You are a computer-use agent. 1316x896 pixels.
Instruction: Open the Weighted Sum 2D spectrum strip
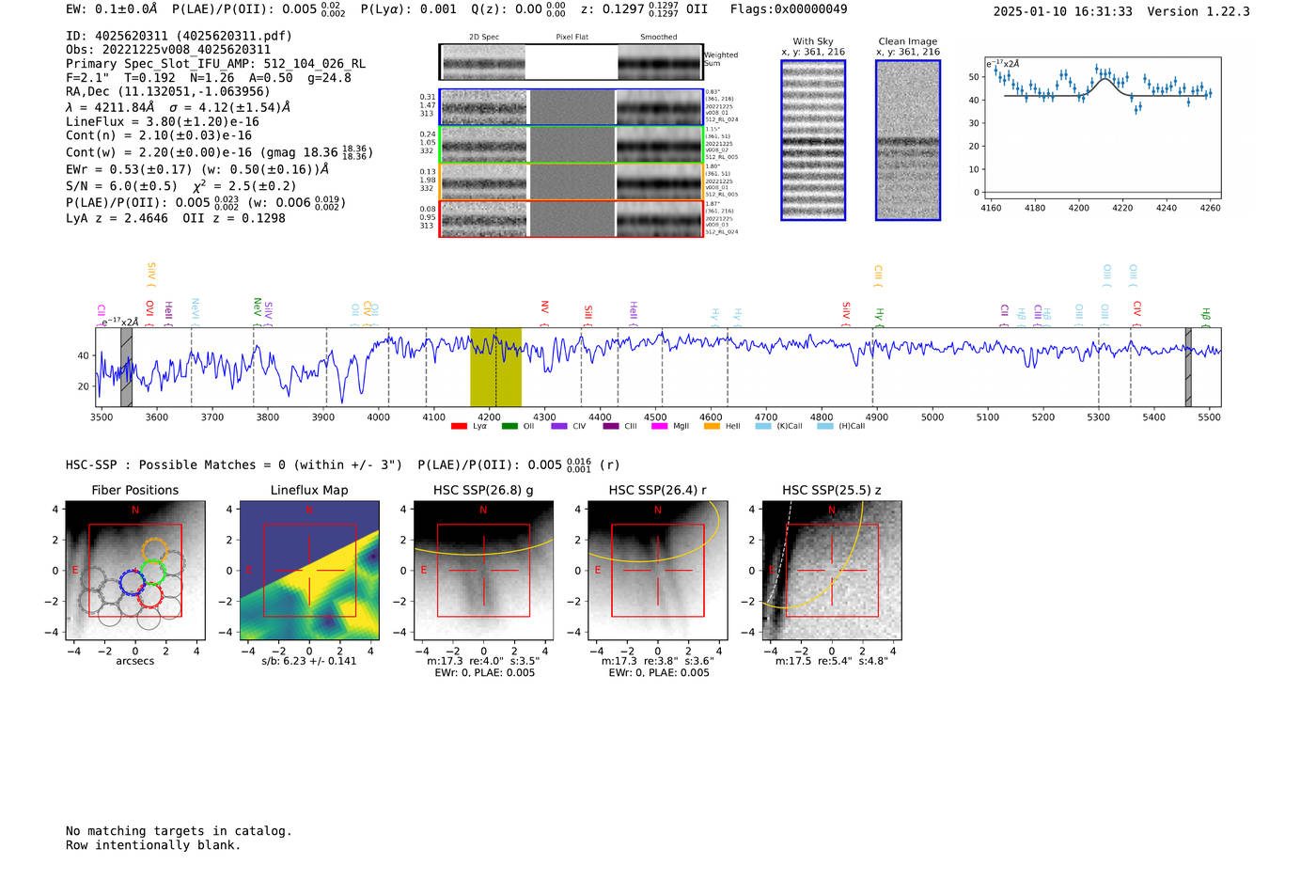coord(571,62)
